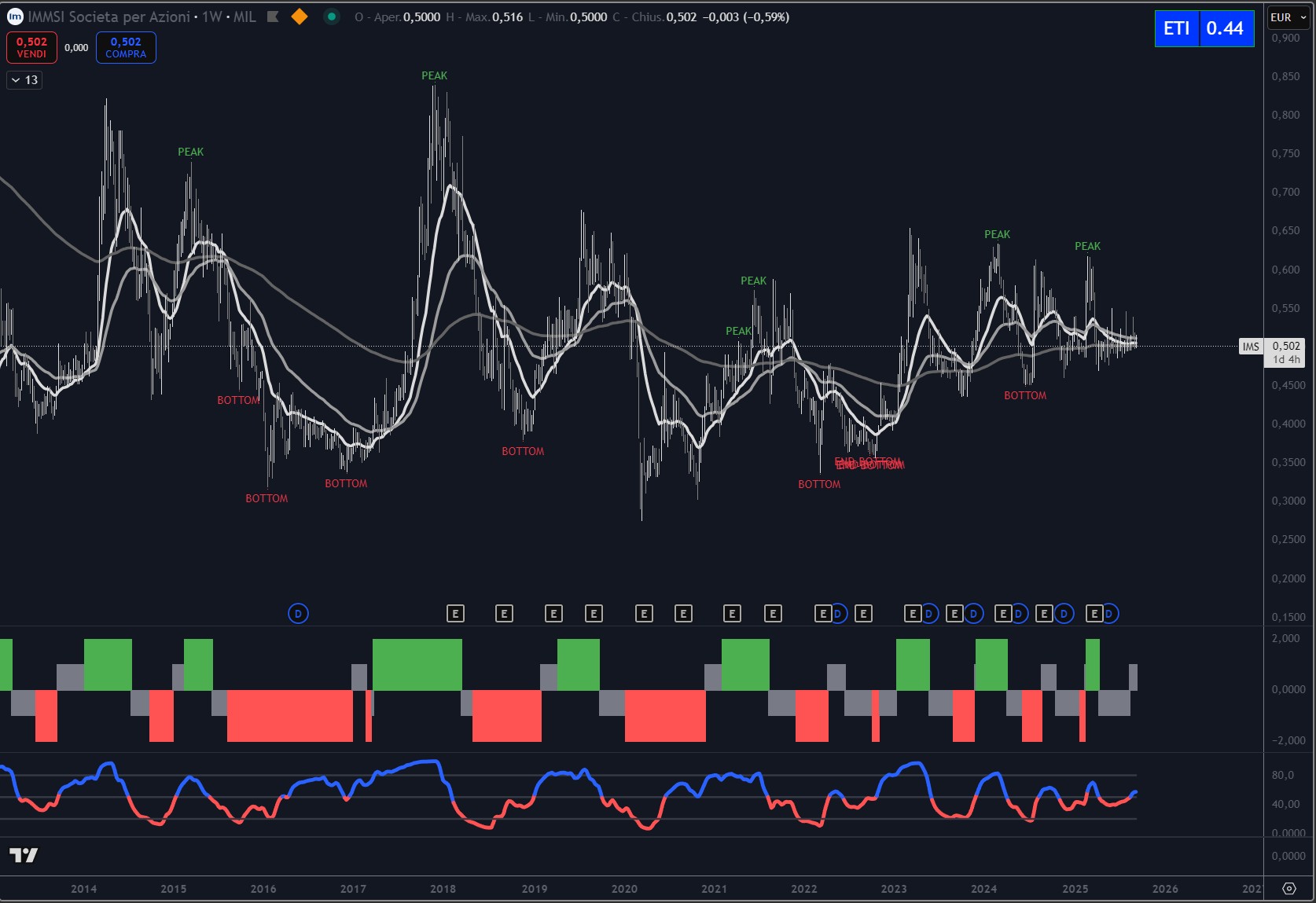Open the last earnings E marker in 2025

pyautogui.click(x=1094, y=614)
